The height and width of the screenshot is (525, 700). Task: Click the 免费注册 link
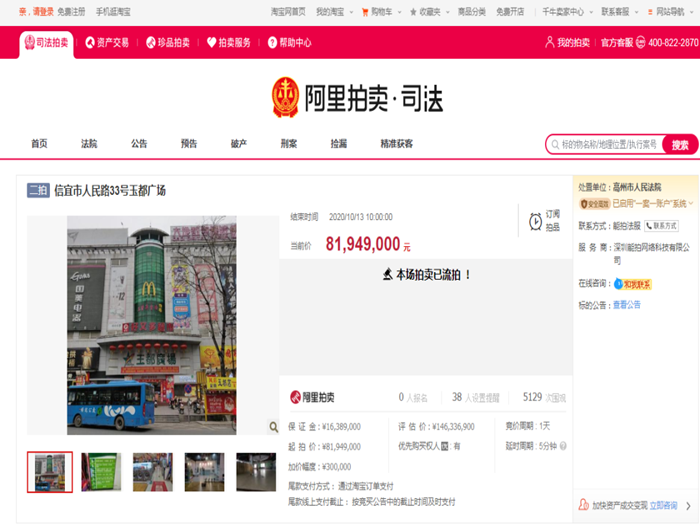pos(71,12)
